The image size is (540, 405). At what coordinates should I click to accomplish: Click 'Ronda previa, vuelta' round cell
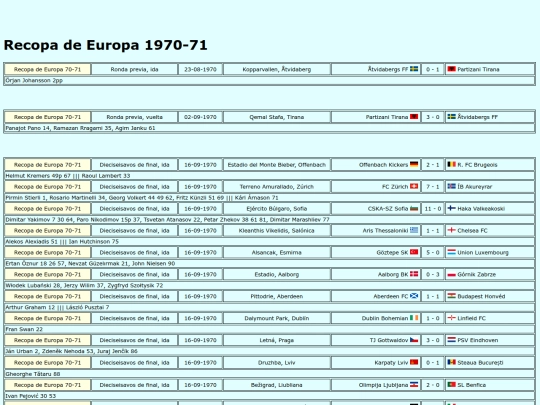(134, 117)
